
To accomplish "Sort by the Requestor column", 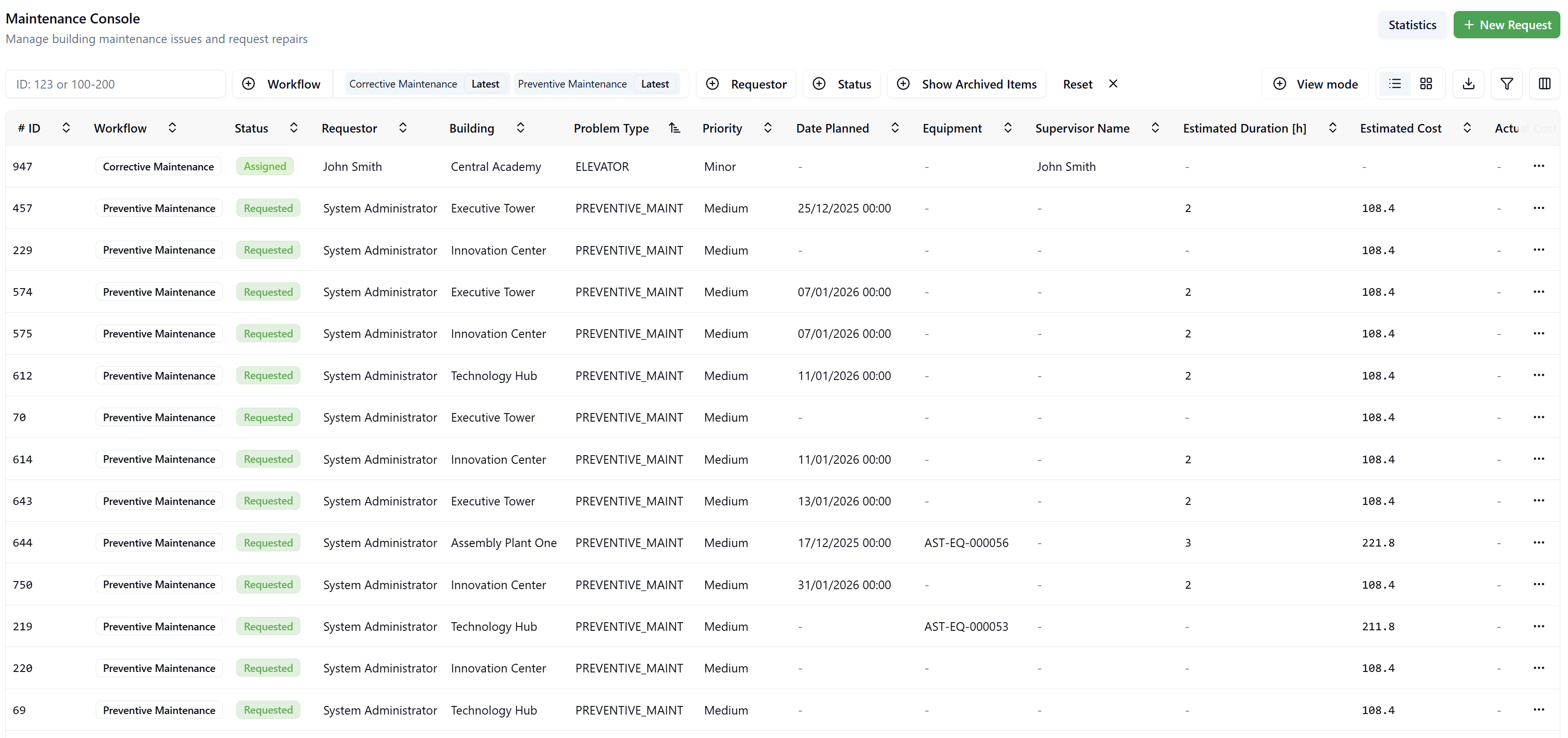I will [403, 128].
